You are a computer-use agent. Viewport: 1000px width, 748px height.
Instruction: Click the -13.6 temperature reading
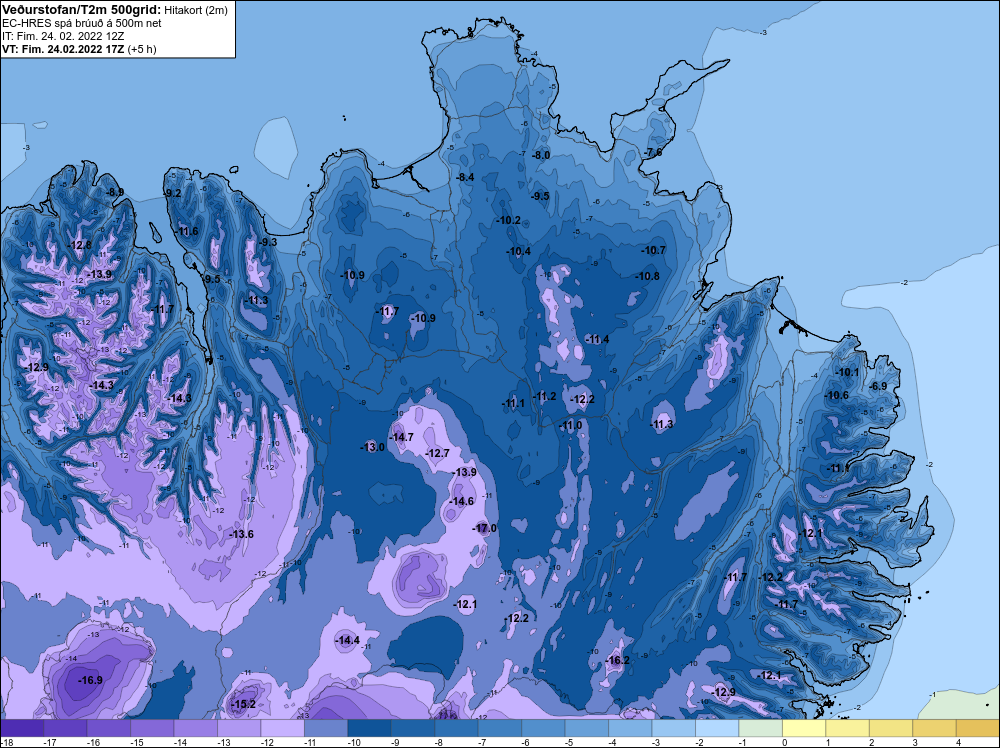[x=240, y=534]
